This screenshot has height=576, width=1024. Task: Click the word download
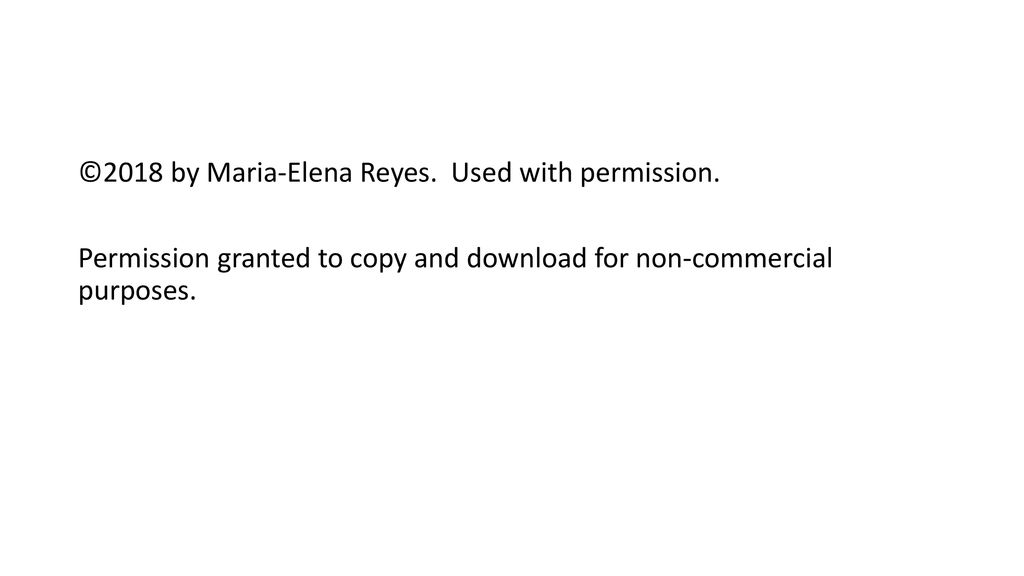click(x=526, y=259)
